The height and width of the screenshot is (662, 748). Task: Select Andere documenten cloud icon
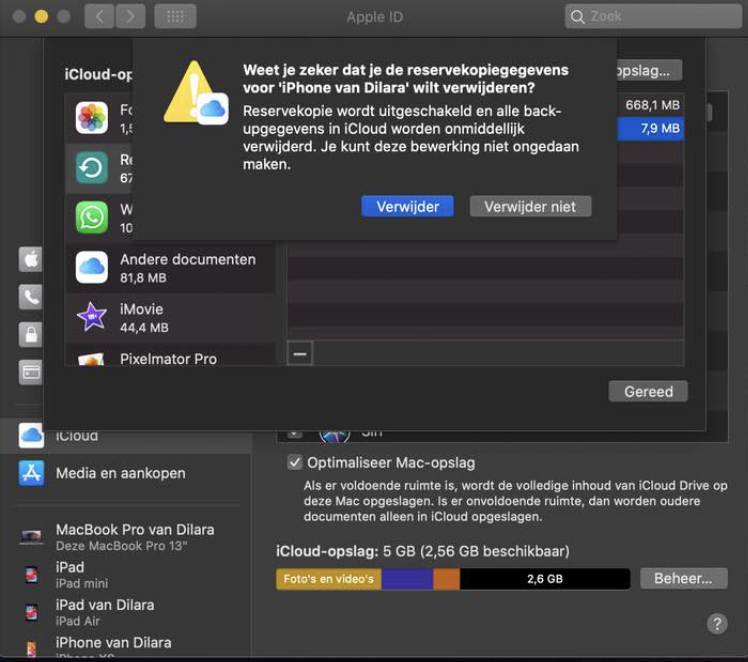click(92, 267)
